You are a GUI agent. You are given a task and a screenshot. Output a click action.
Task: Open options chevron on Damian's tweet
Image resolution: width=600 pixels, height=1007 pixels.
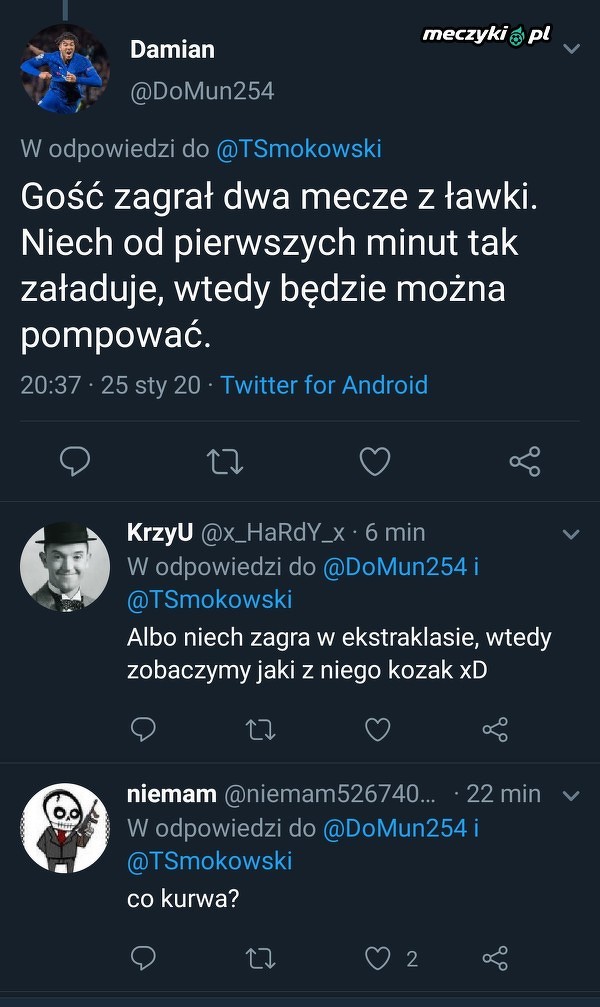click(x=571, y=49)
